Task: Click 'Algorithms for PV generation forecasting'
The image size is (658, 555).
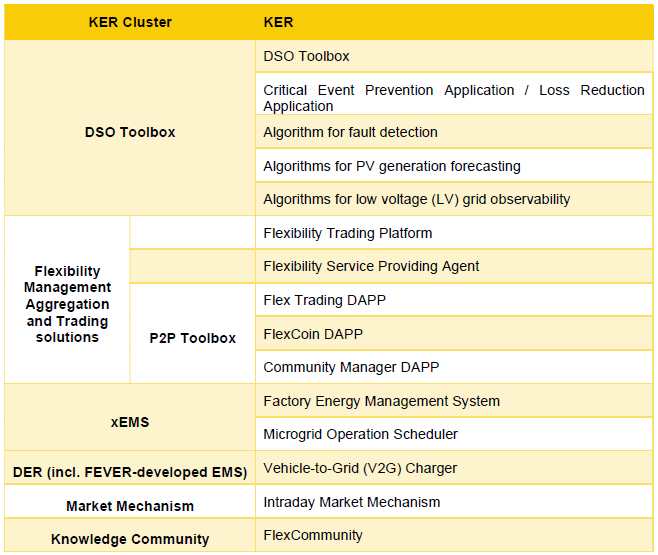Action: [x=454, y=166]
